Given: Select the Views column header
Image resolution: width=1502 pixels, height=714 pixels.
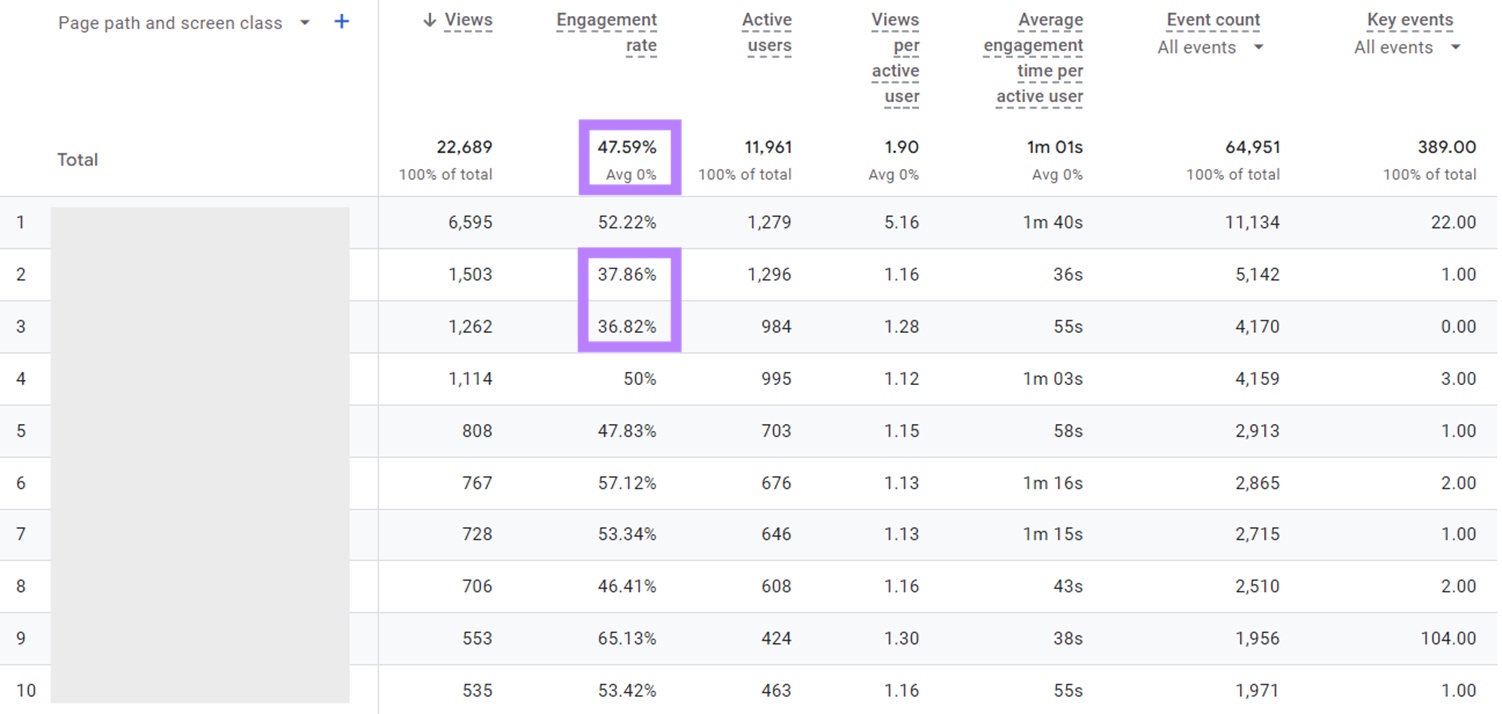Looking at the screenshot, I should click(x=470, y=19).
